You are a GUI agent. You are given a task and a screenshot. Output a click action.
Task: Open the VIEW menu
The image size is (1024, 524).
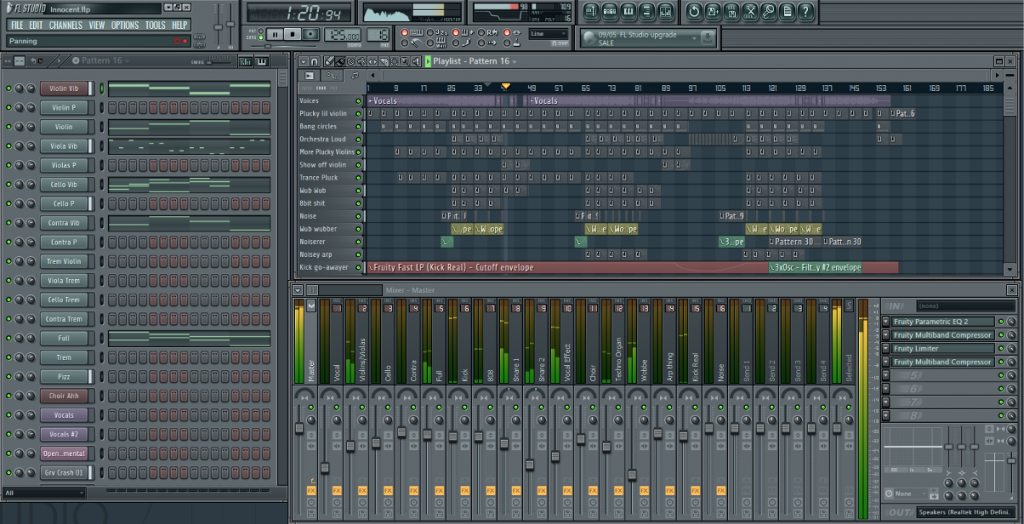[97, 25]
